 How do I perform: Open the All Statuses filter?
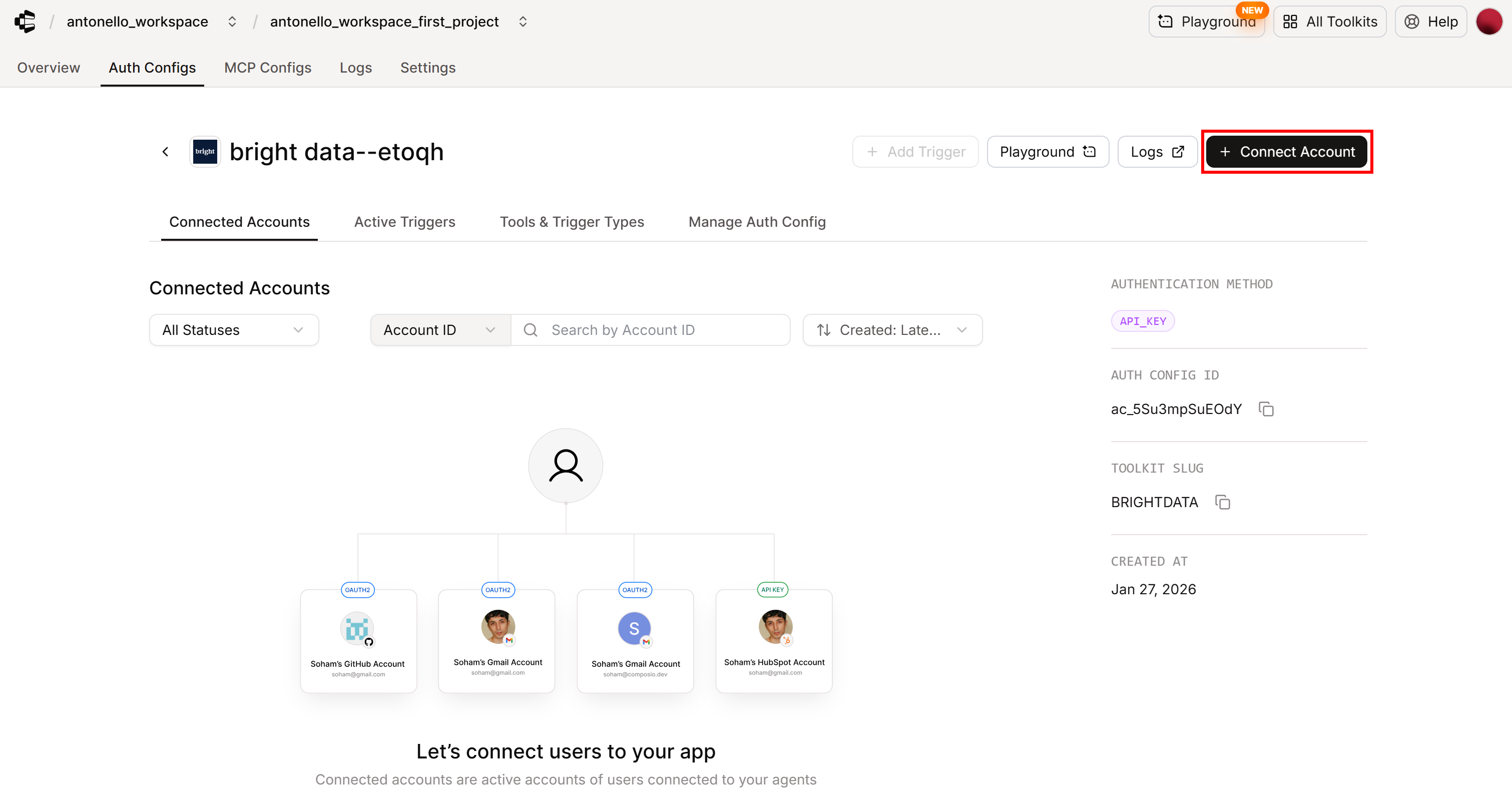pos(233,329)
